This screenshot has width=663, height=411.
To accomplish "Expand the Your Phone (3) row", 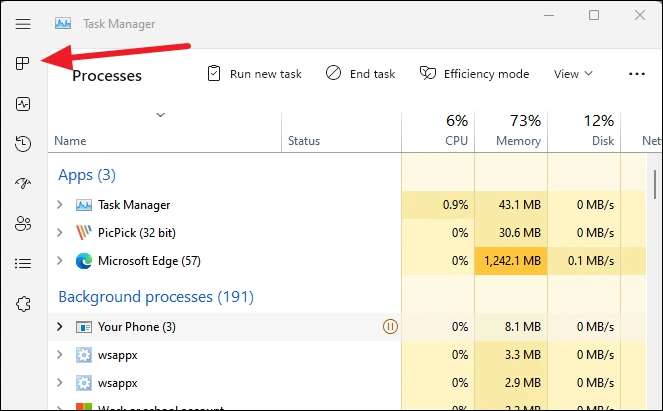I will [x=60, y=327].
